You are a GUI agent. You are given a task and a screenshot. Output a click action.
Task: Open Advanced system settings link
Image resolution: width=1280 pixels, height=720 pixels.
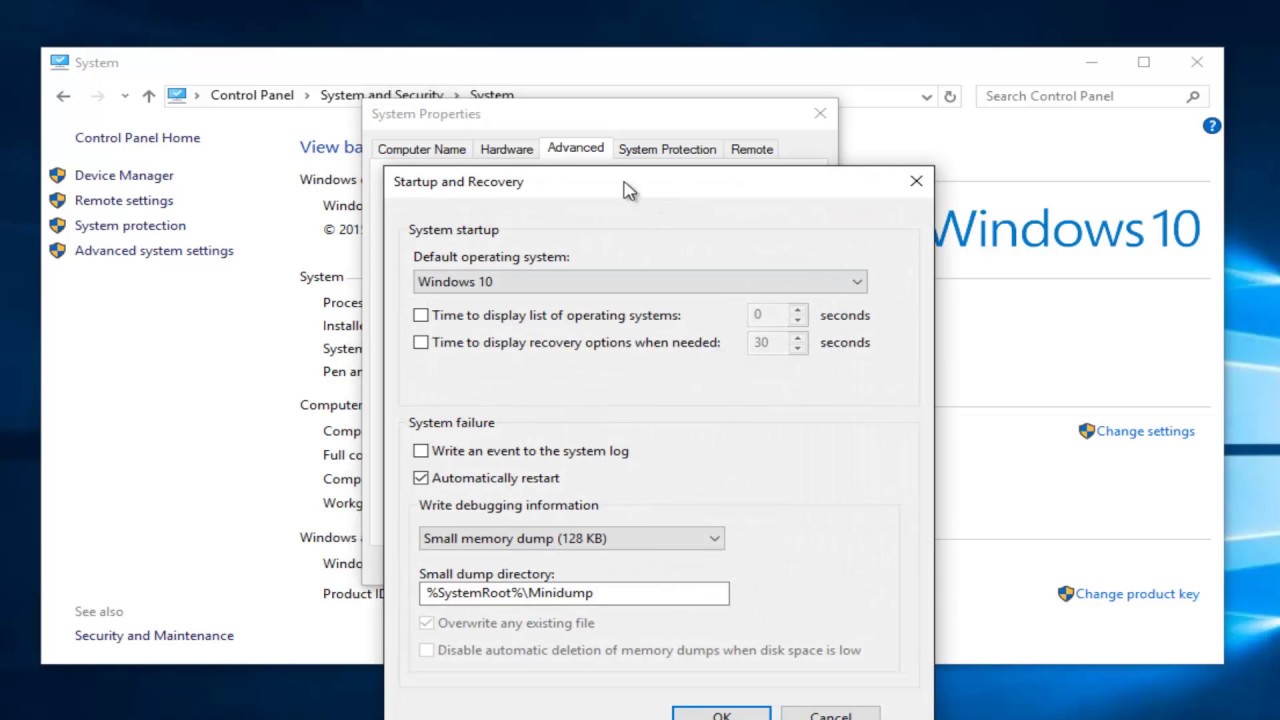pyautogui.click(x=154, y=250)
